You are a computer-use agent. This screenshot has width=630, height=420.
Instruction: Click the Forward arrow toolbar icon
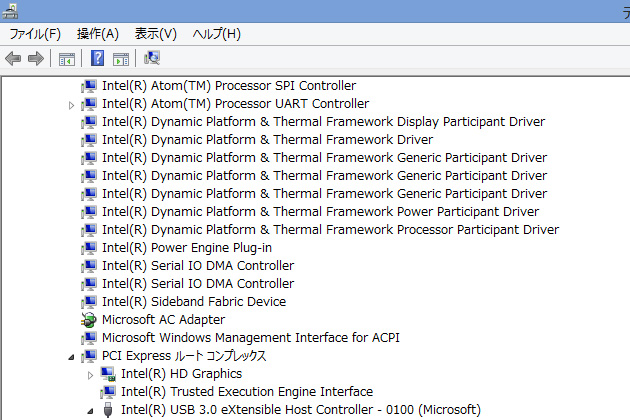[35, 59]
